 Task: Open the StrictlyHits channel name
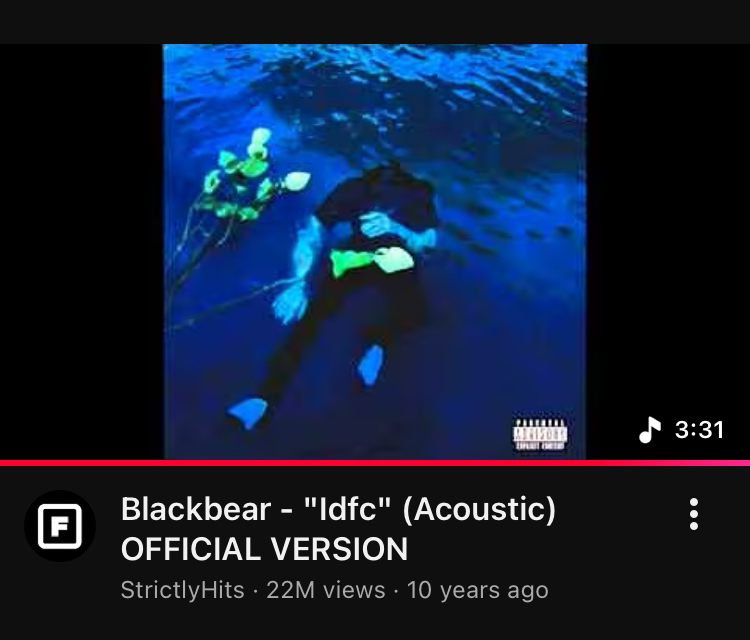click(183, 590)
